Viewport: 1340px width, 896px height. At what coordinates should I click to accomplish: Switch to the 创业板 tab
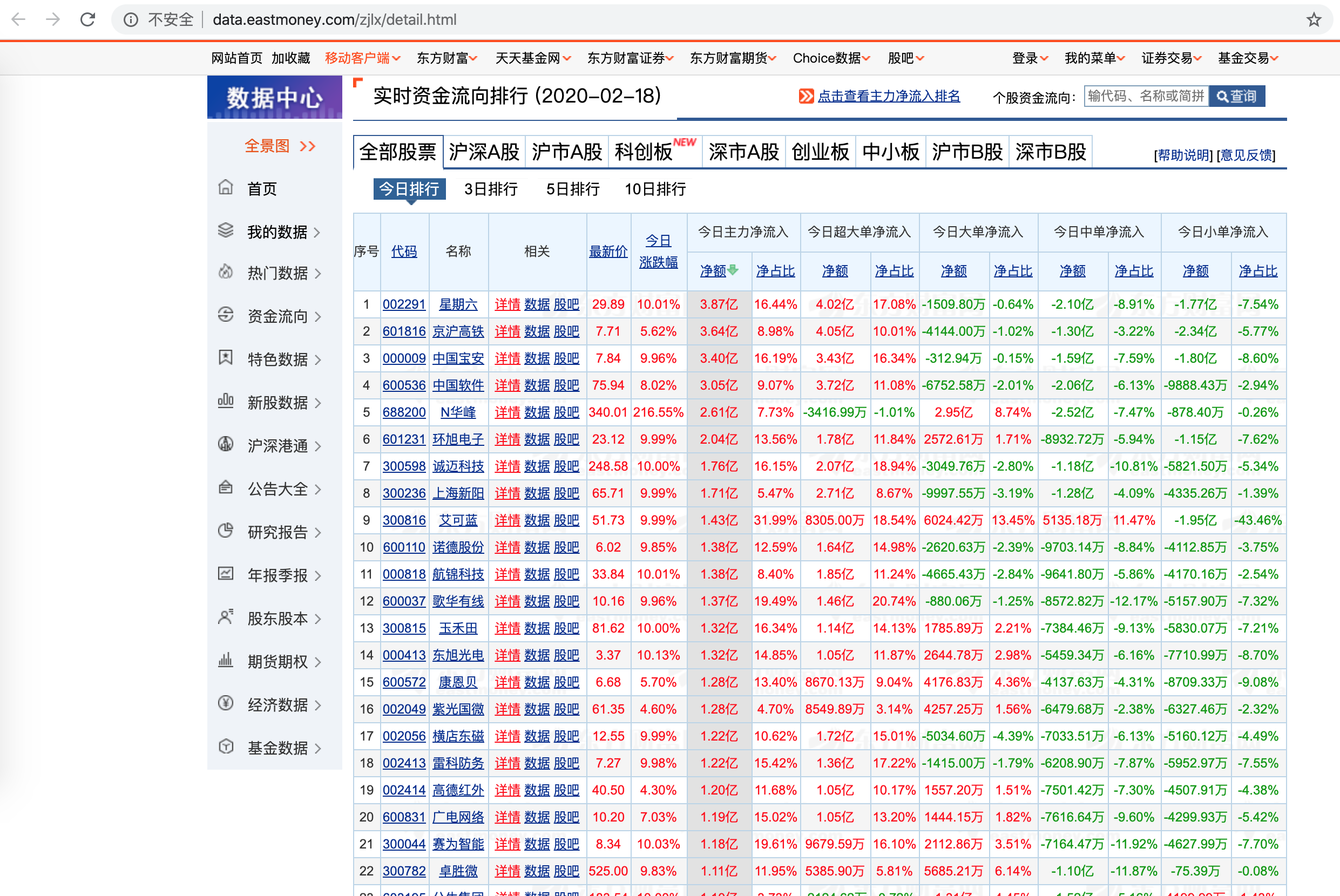click(820, 152)
